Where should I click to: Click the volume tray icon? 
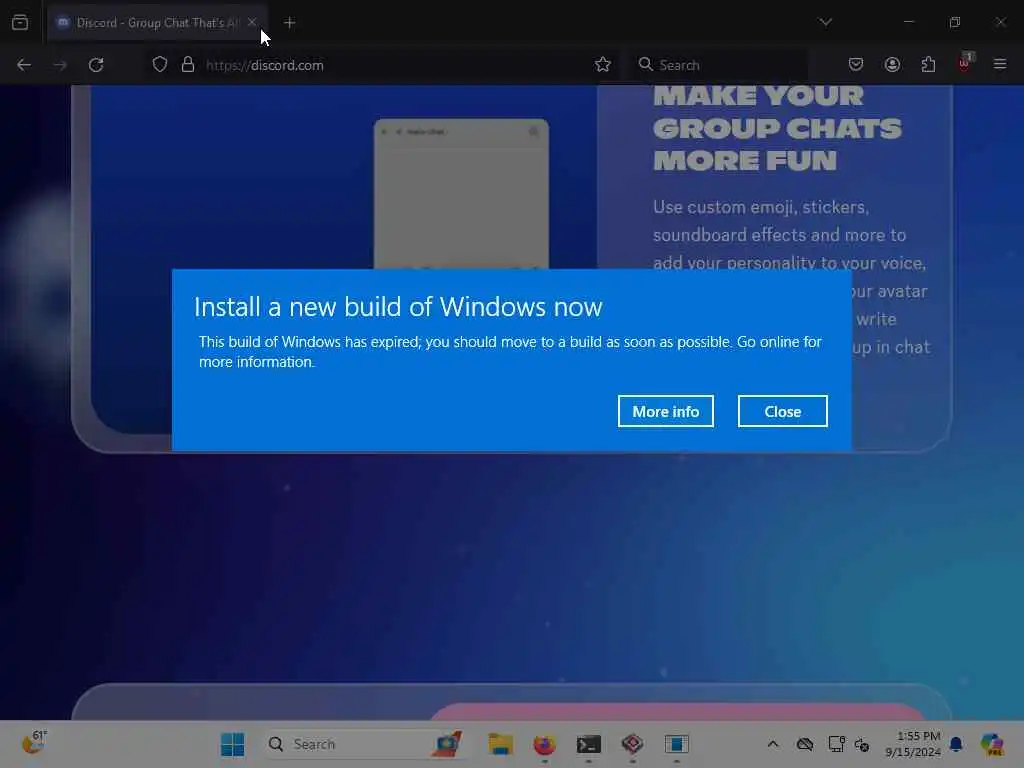click(862, 744)
